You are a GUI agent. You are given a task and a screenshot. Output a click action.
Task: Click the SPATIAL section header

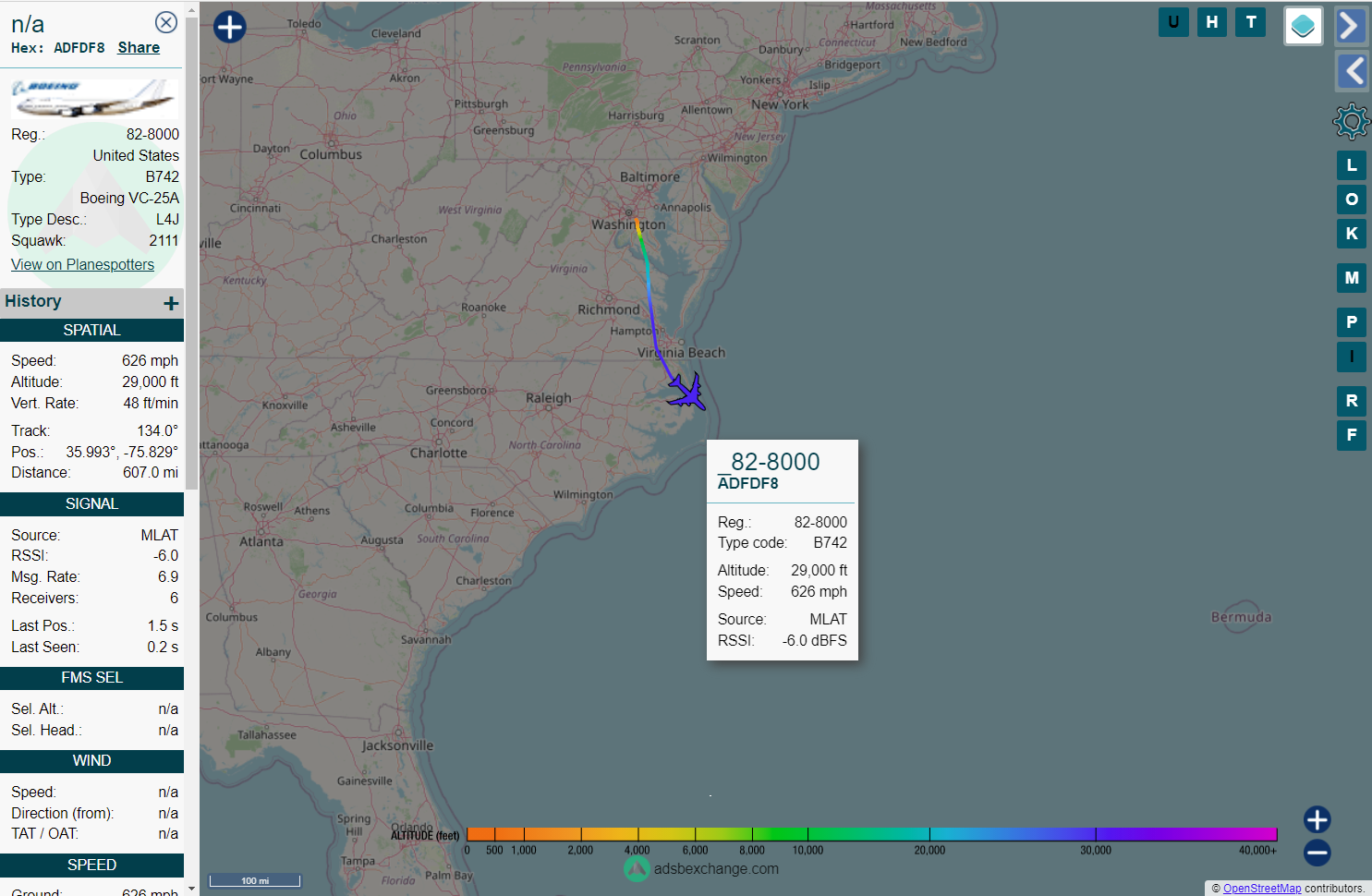[x=91, y=331]
